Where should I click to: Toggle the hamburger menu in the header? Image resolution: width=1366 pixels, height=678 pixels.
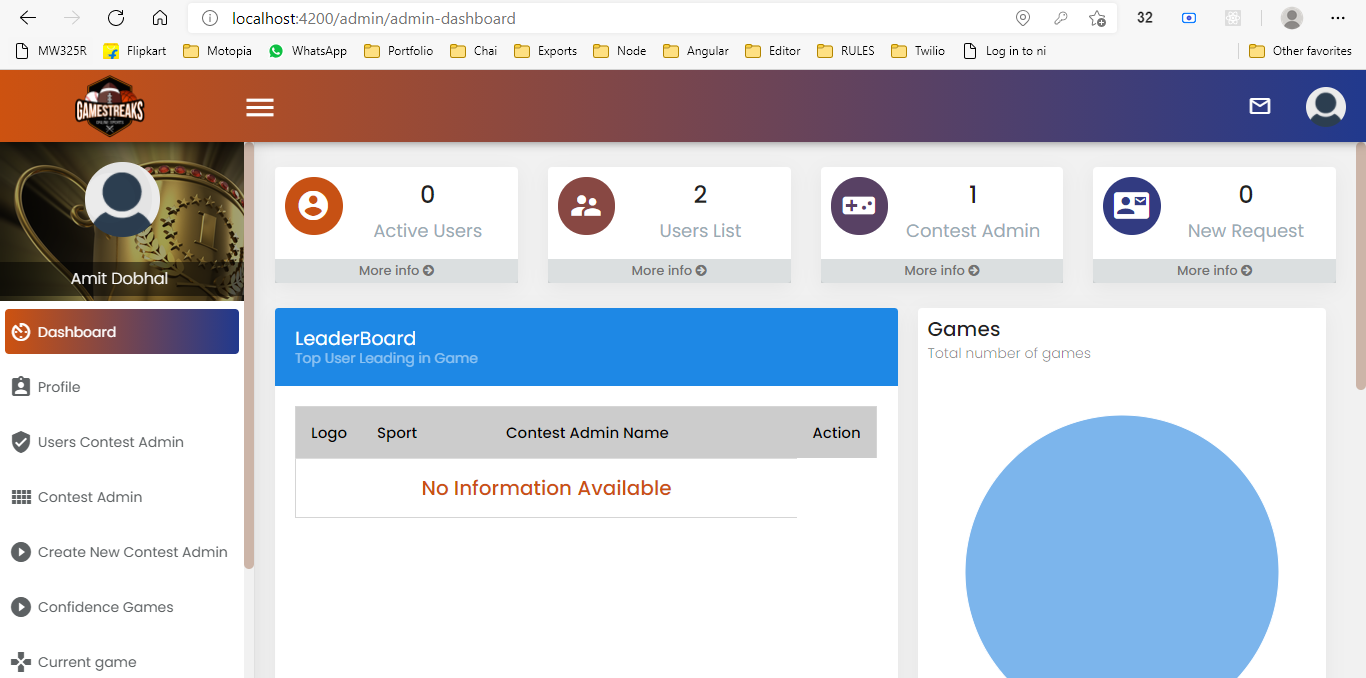pyautogui.click(x=260, y=107)
